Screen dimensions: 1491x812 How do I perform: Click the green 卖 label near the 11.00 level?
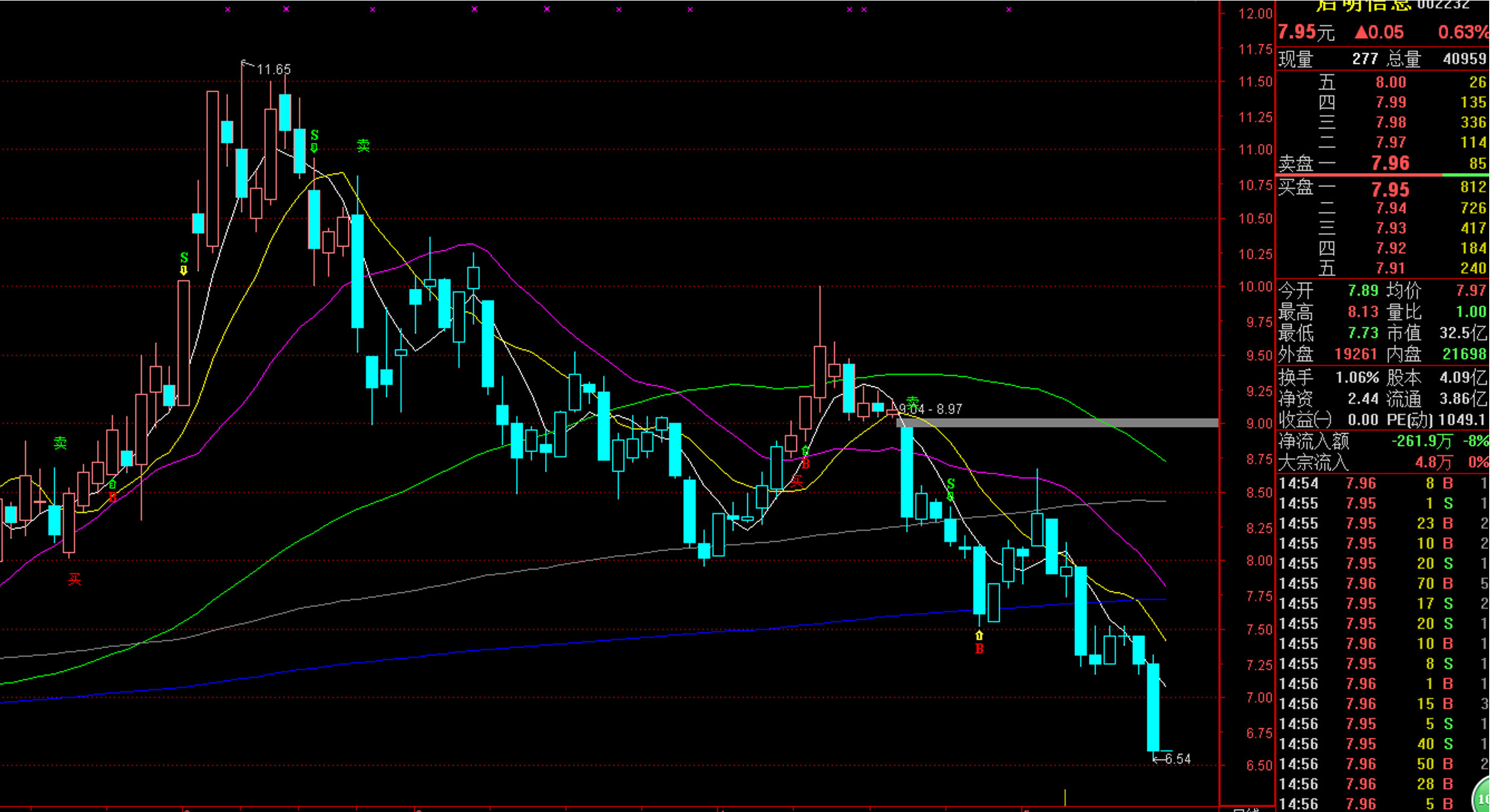(x=363, y=145)
